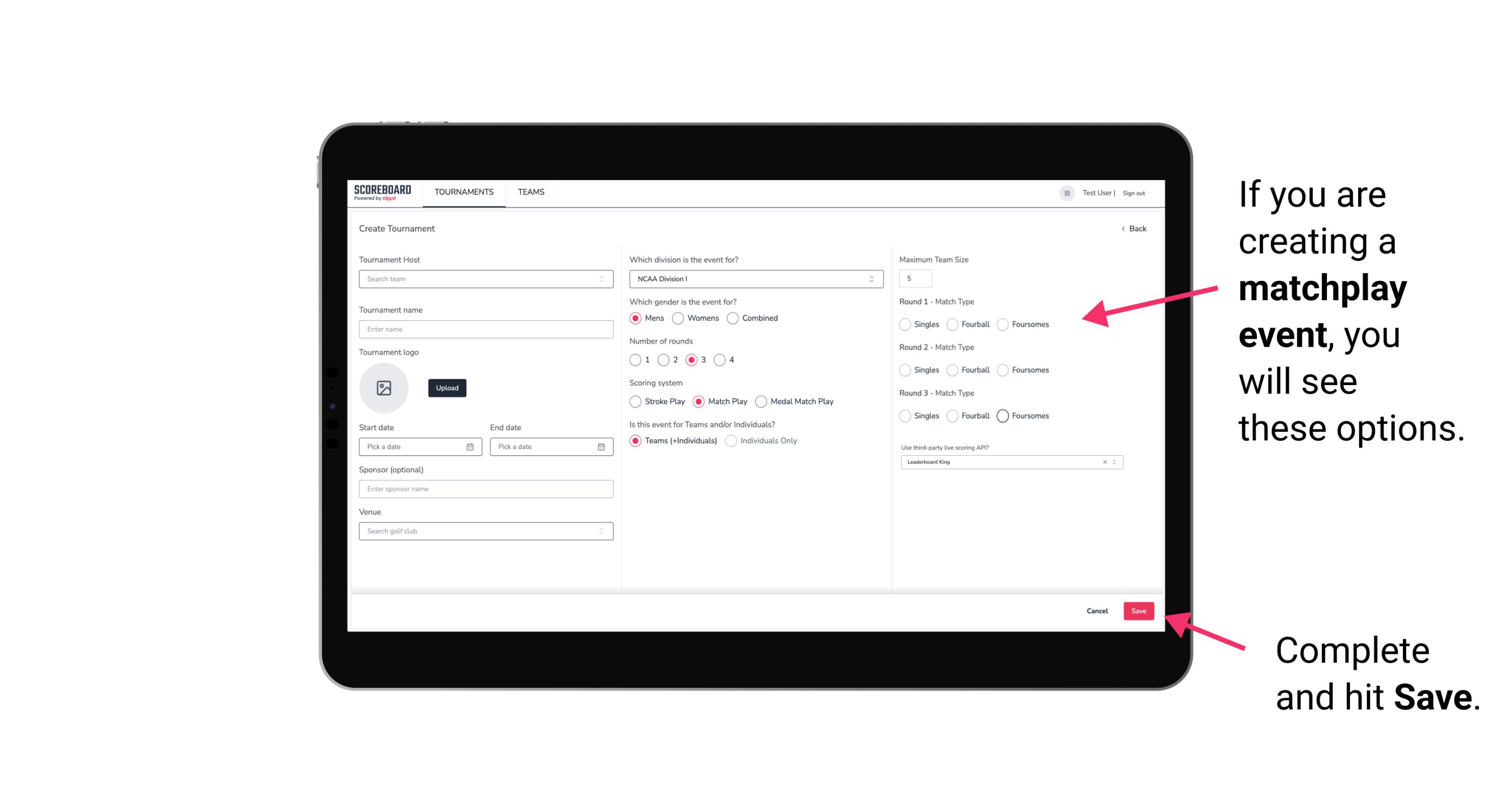The height and width of the screenshot is (812, 1510).
Task: Click the Upload tournament logo button
Action: pos(447,388)
